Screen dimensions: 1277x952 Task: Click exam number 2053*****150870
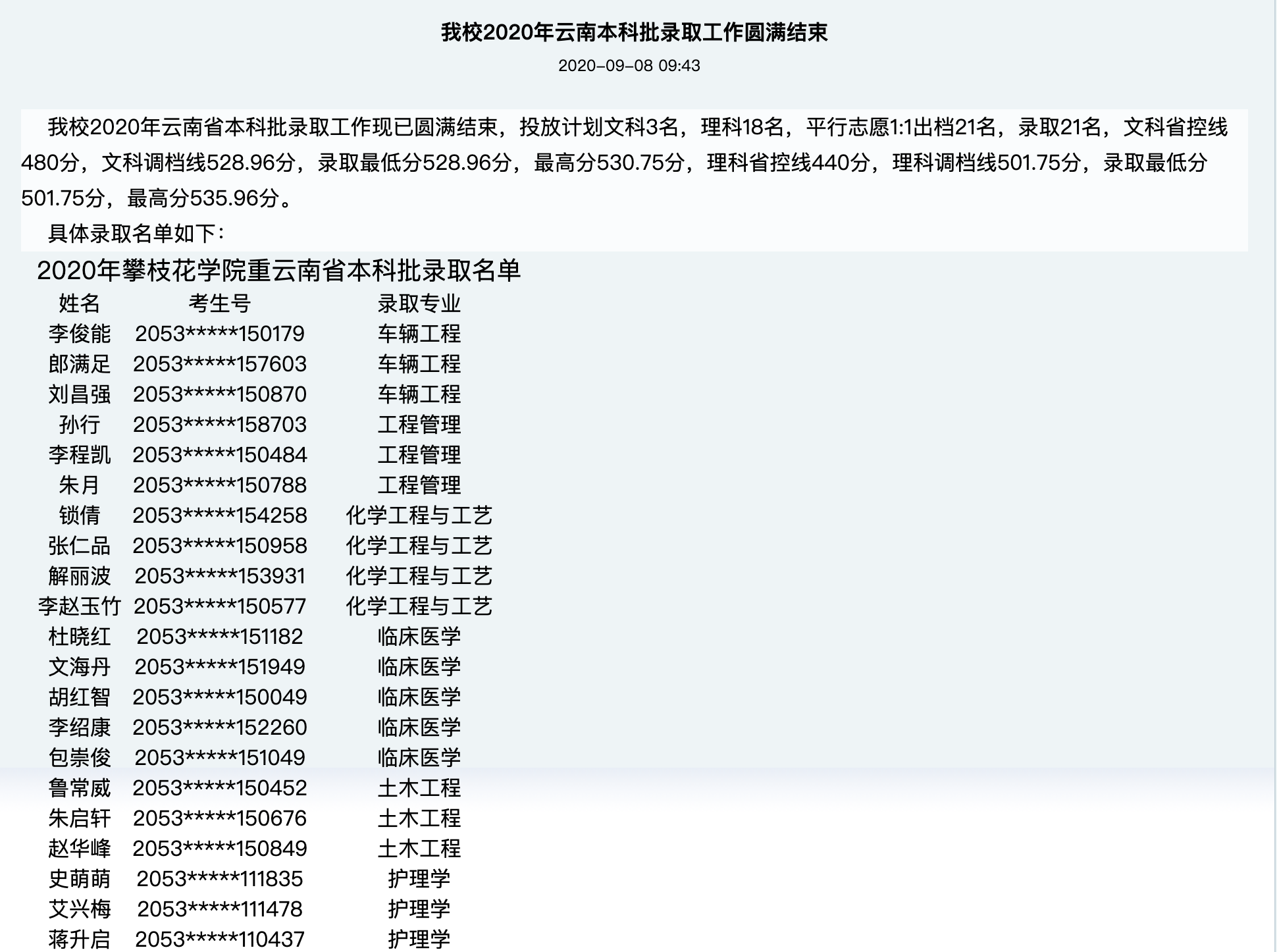click(x=220, y=394)
